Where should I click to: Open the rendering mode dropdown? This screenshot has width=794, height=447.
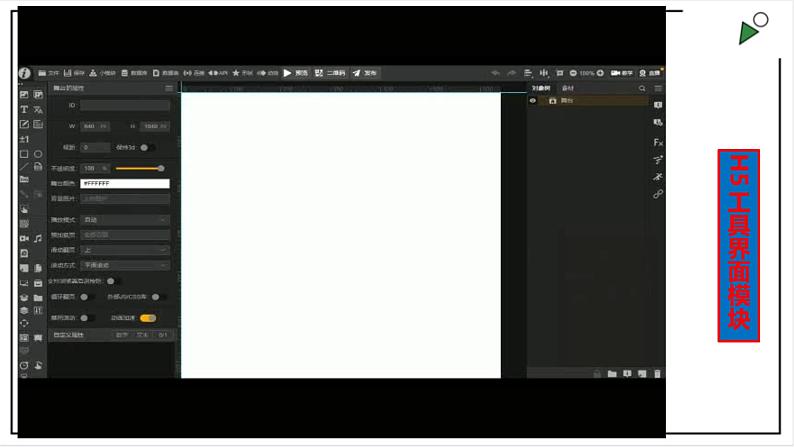click(125, 265)
